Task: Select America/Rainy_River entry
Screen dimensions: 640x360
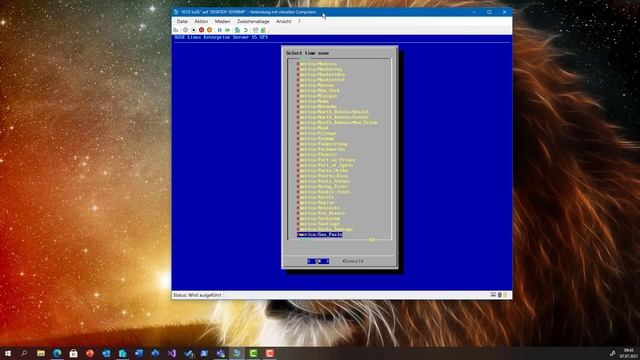Action: point(322,187)
